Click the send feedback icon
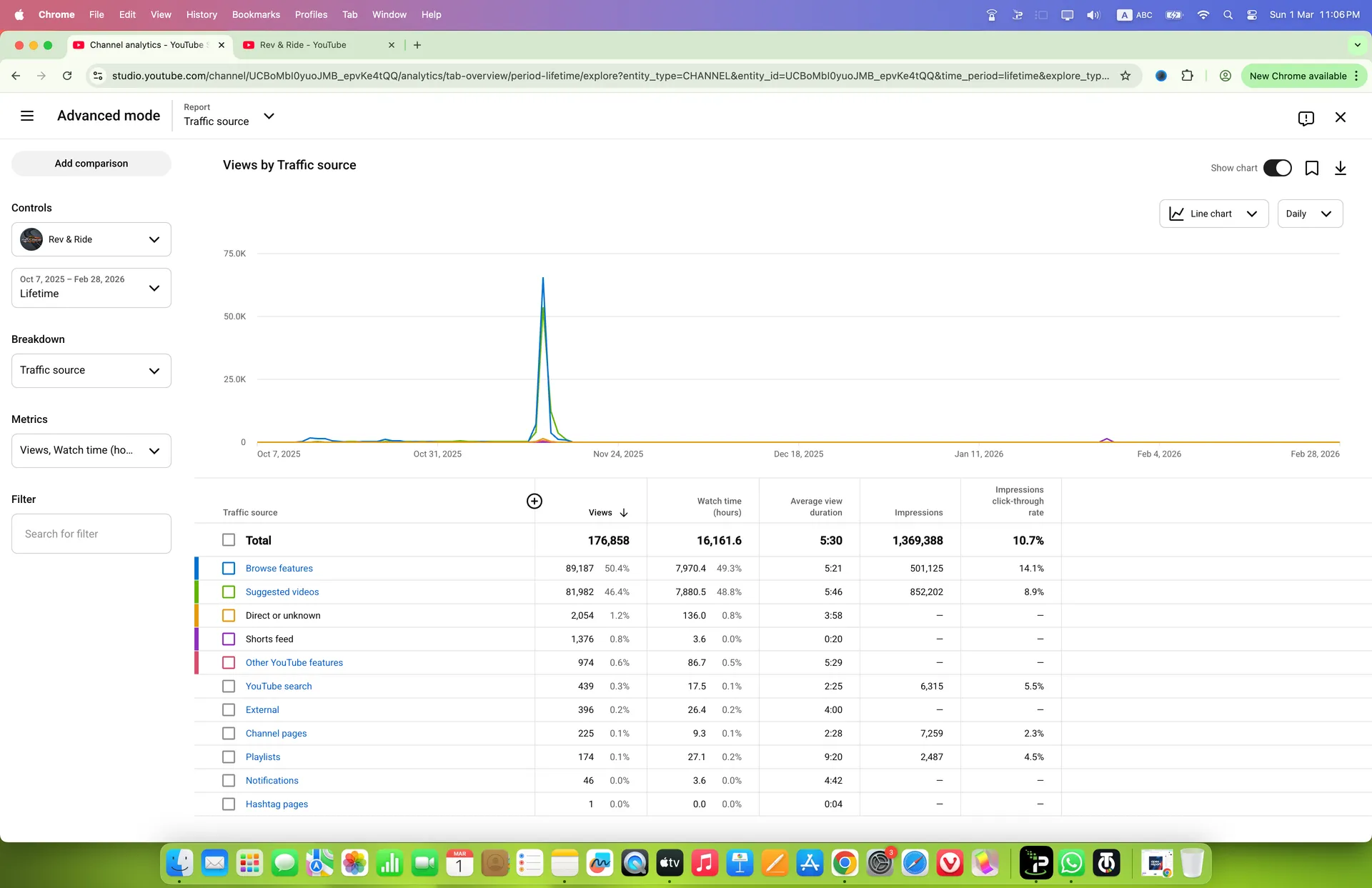The image size is (1372, 888). (x=1306, y=118)
